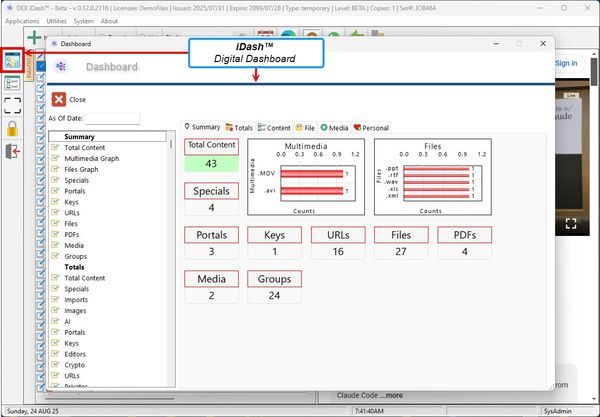
Task: Click the yellow padlock lock icon
Action: [x=12, y=128]
